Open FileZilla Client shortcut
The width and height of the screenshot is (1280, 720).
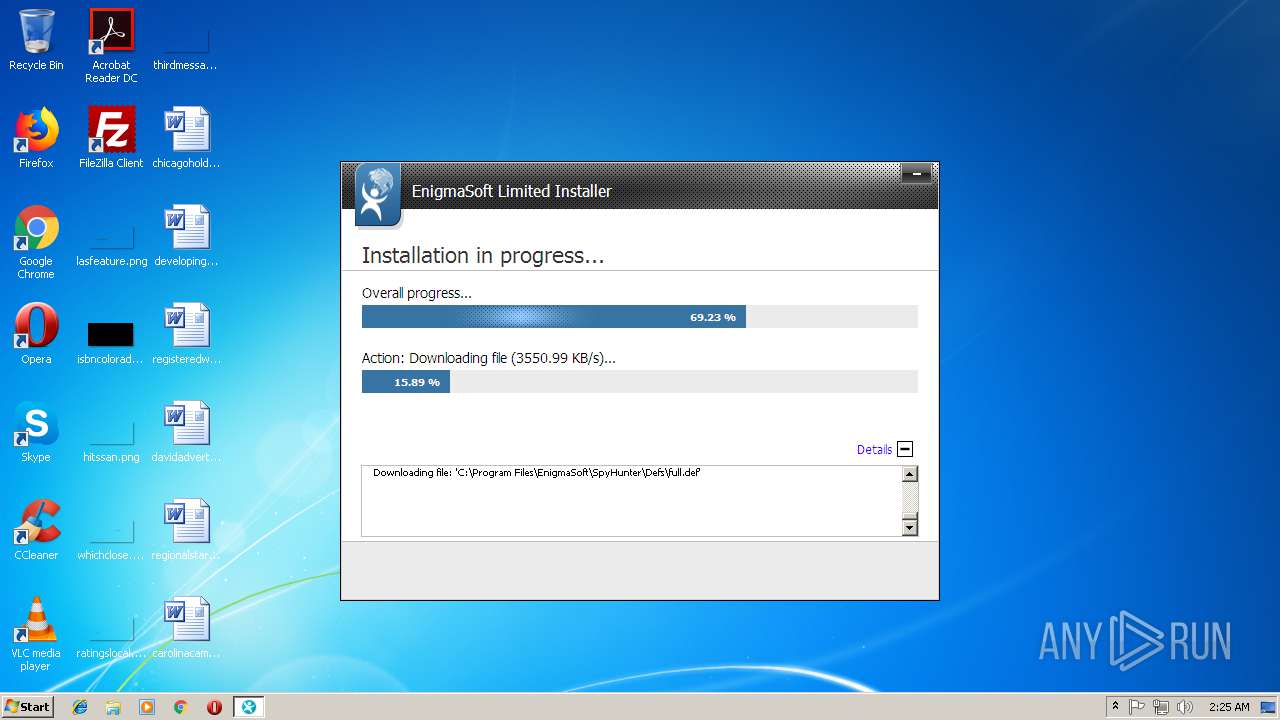click(x=111, y=138)
